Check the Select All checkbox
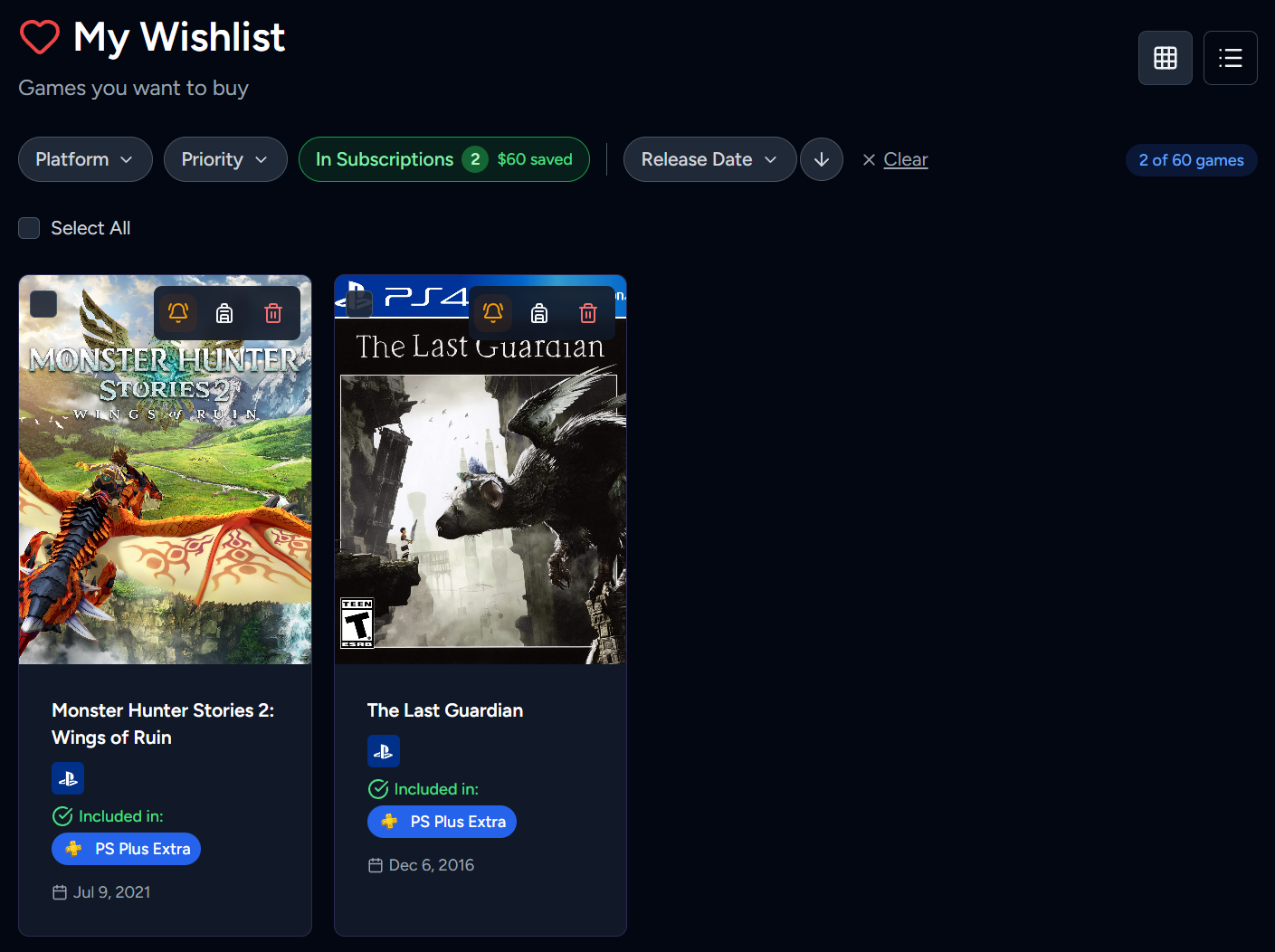1275x952 pixels. pos(30,228)
